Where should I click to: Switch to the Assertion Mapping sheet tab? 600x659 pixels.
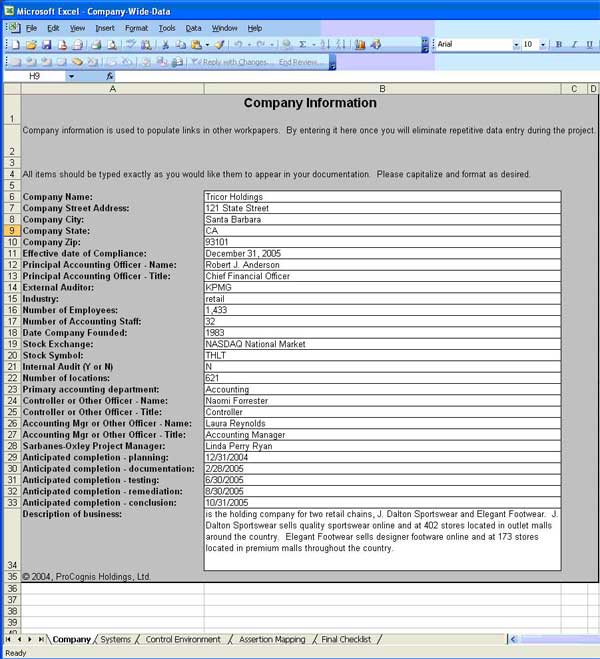(272, 639)
